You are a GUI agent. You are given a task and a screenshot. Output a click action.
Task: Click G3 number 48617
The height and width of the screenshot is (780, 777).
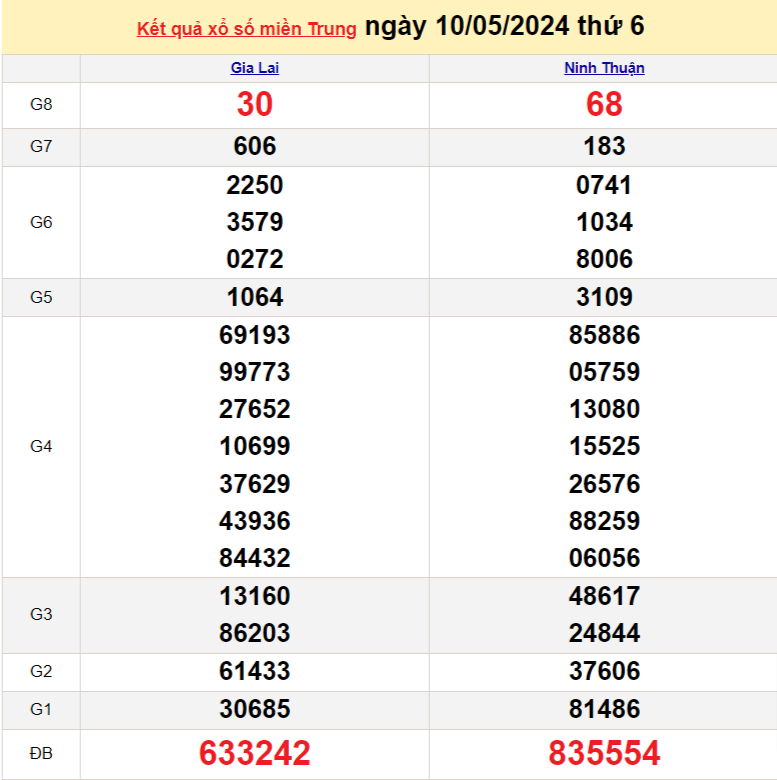coord(604,596)
